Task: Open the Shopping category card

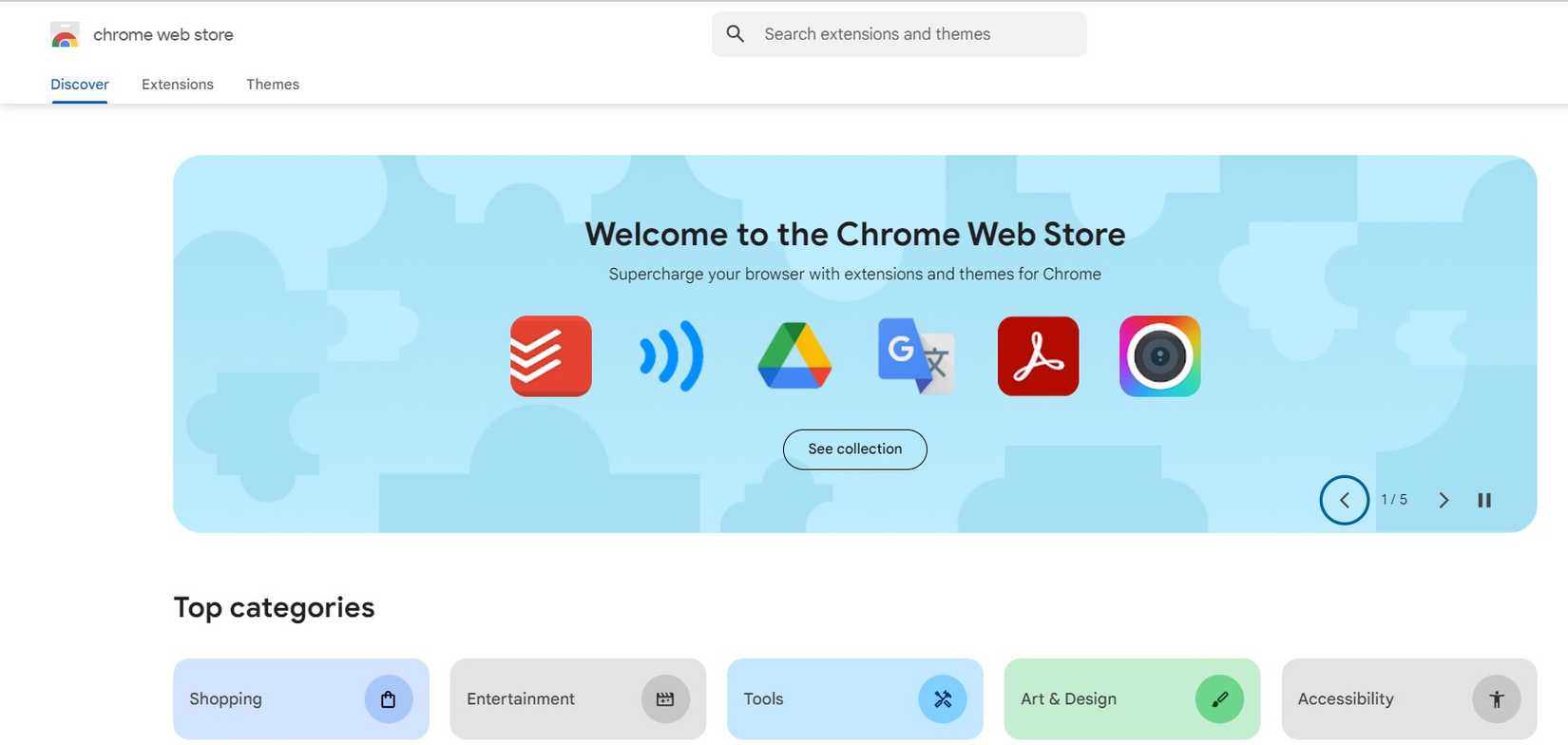Action: 301,699
